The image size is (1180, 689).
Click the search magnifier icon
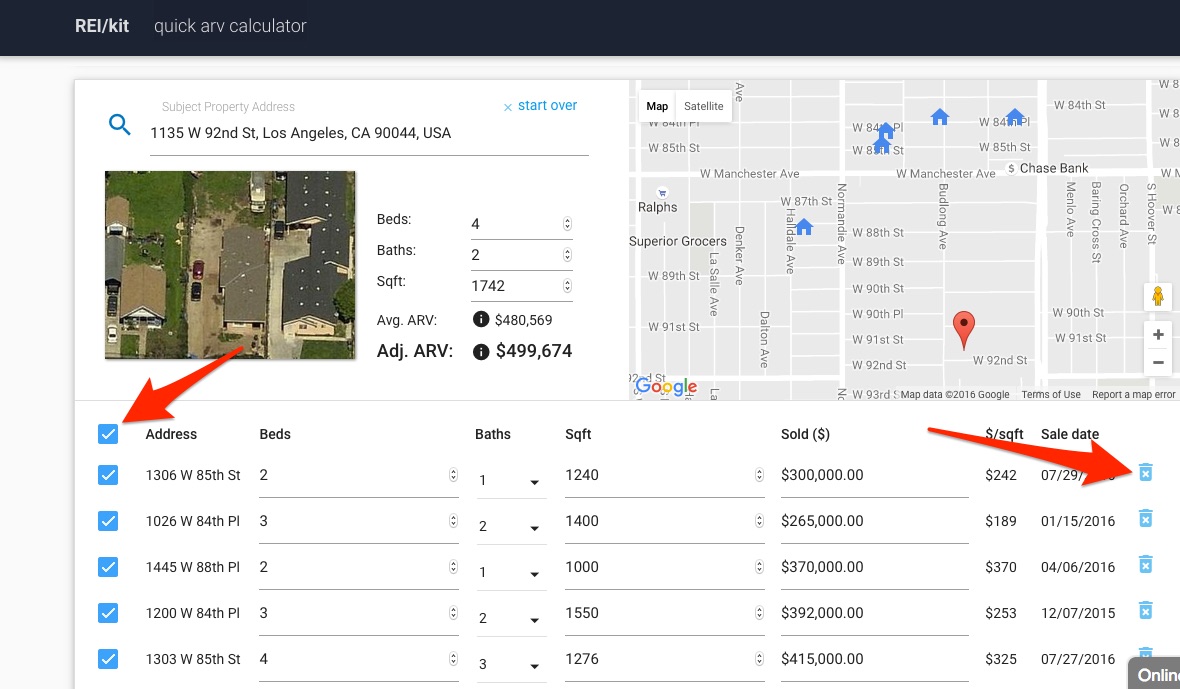tap(120, 125)
